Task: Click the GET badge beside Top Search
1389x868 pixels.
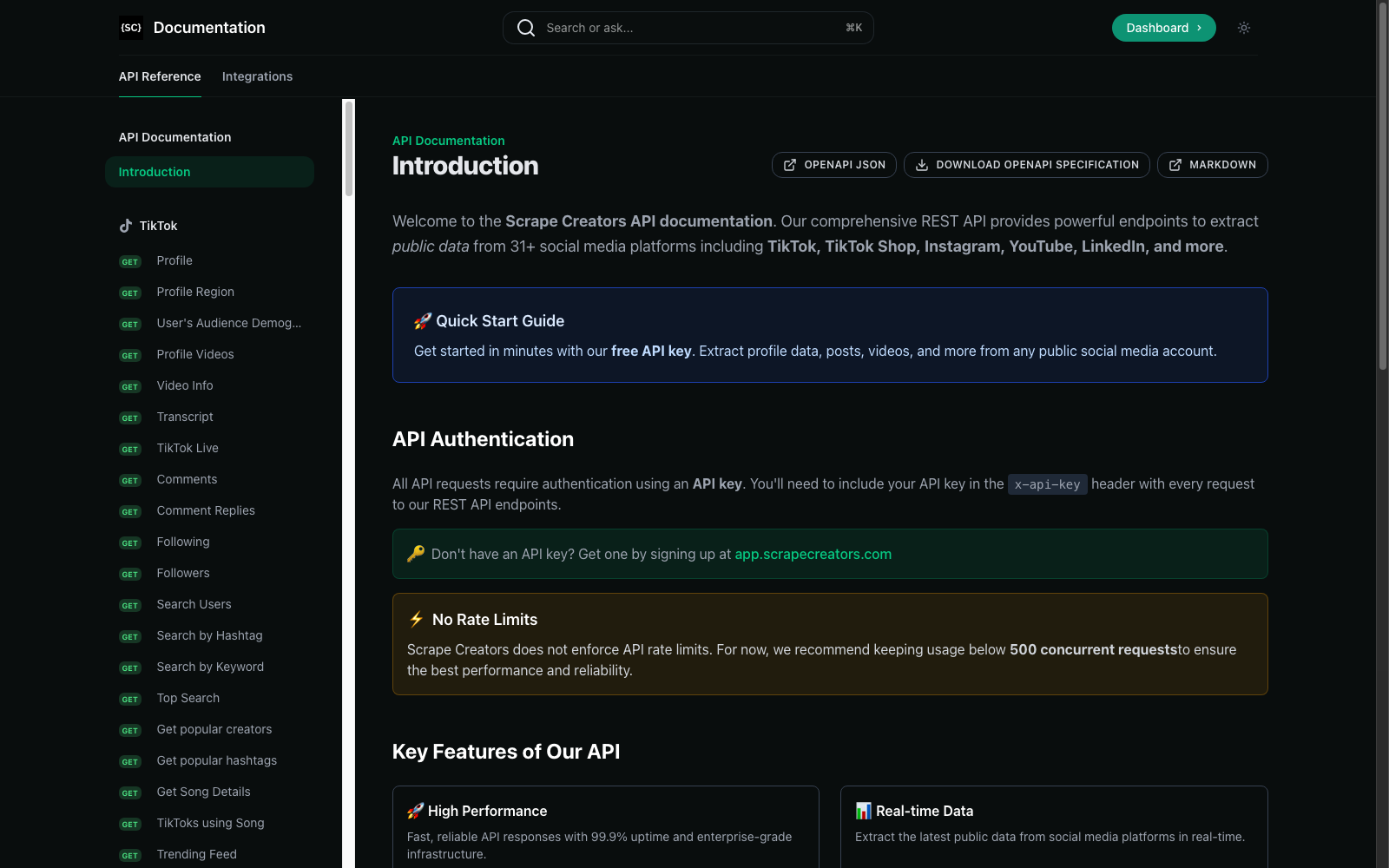Action: (x=130, y=699)
